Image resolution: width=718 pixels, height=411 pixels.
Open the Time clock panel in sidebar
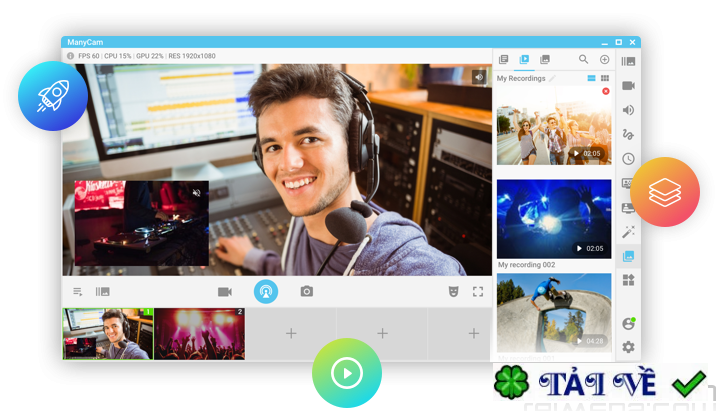point(628,159)
